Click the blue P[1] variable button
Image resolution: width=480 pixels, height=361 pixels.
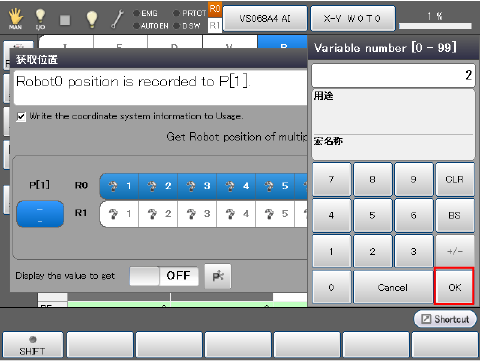tap(40, 214)
